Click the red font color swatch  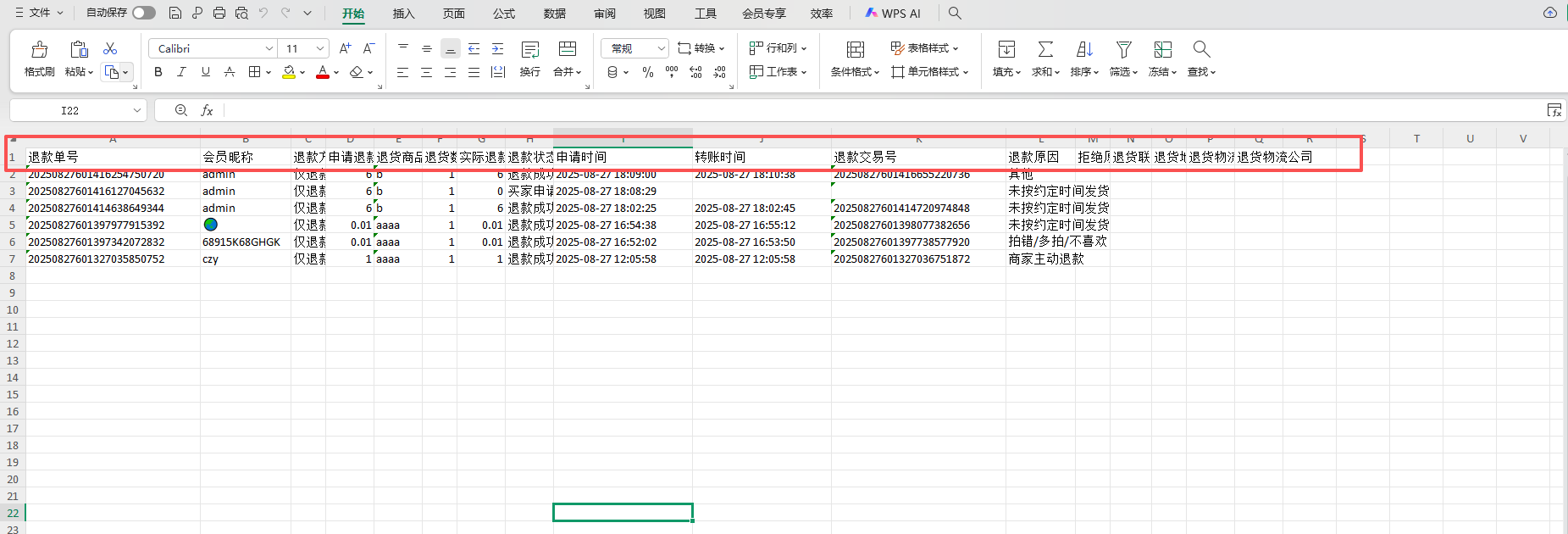(322, 73)
